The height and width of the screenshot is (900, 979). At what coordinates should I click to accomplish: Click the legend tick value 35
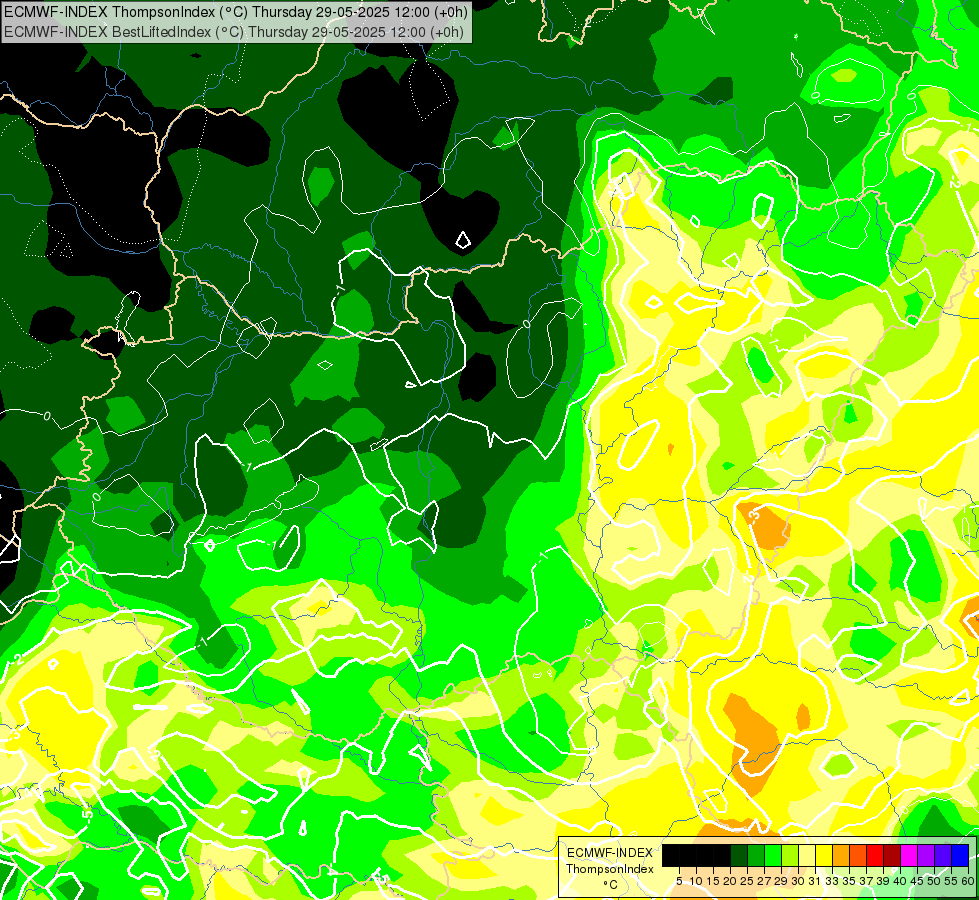(850, 881)
